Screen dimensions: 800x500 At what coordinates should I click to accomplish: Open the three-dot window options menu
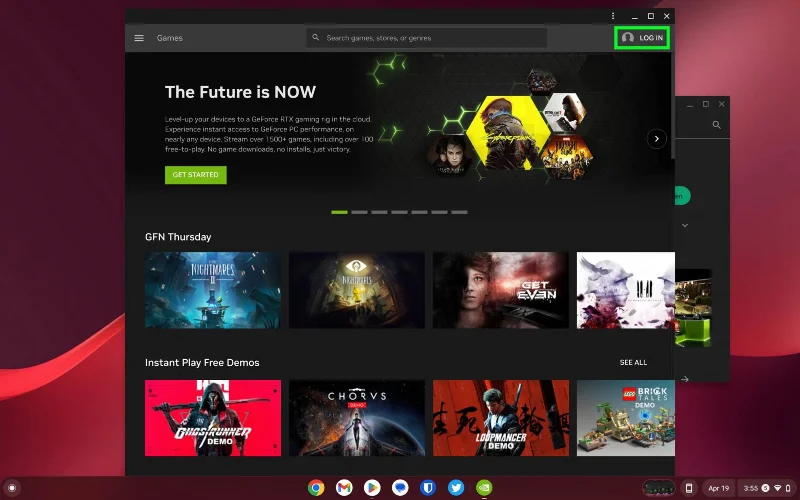pos(613,16)
